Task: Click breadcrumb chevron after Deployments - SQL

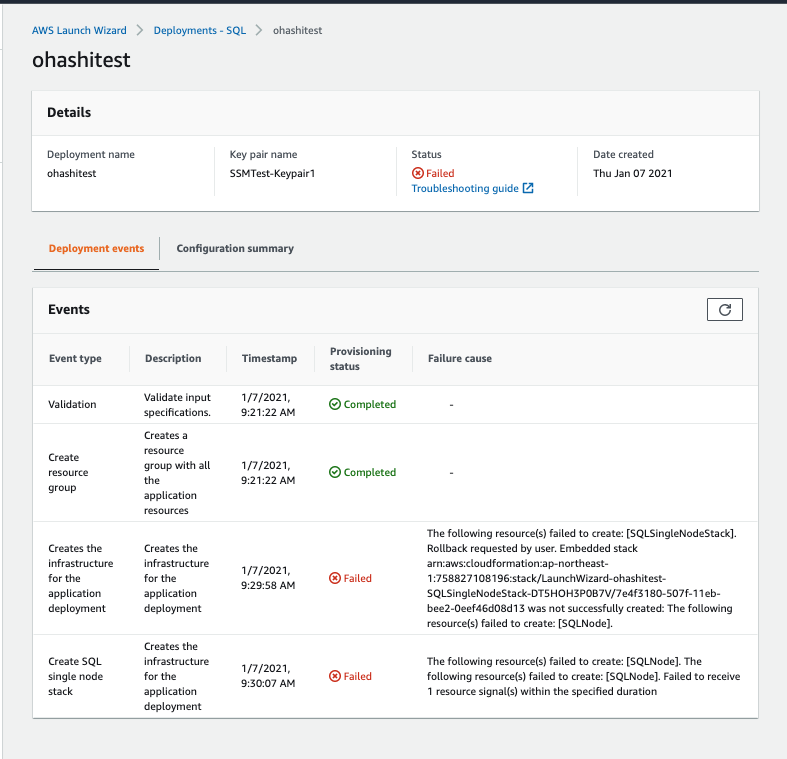Action: coord(259,30)
